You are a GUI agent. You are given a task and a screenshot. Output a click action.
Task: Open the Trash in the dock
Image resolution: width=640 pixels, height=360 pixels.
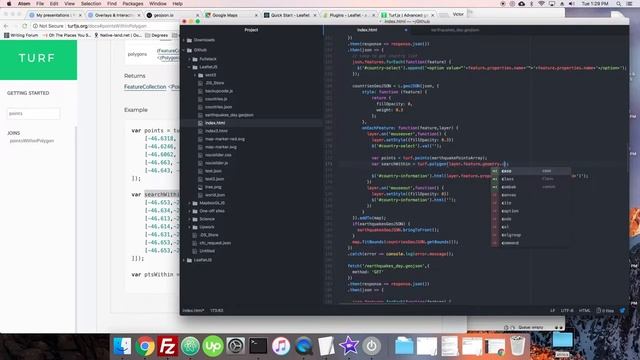518,346
